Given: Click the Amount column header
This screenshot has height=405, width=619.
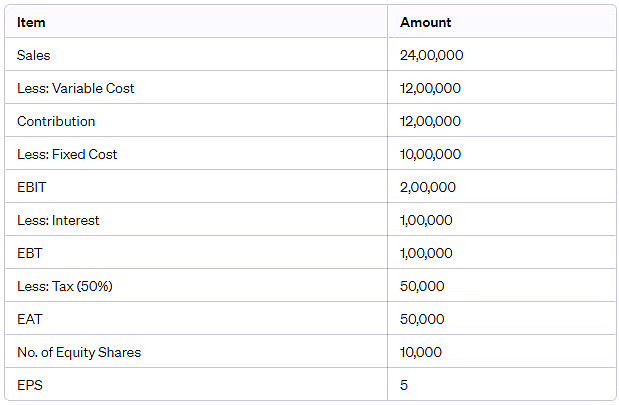Looking at the screenshot, I should [425, 22].
